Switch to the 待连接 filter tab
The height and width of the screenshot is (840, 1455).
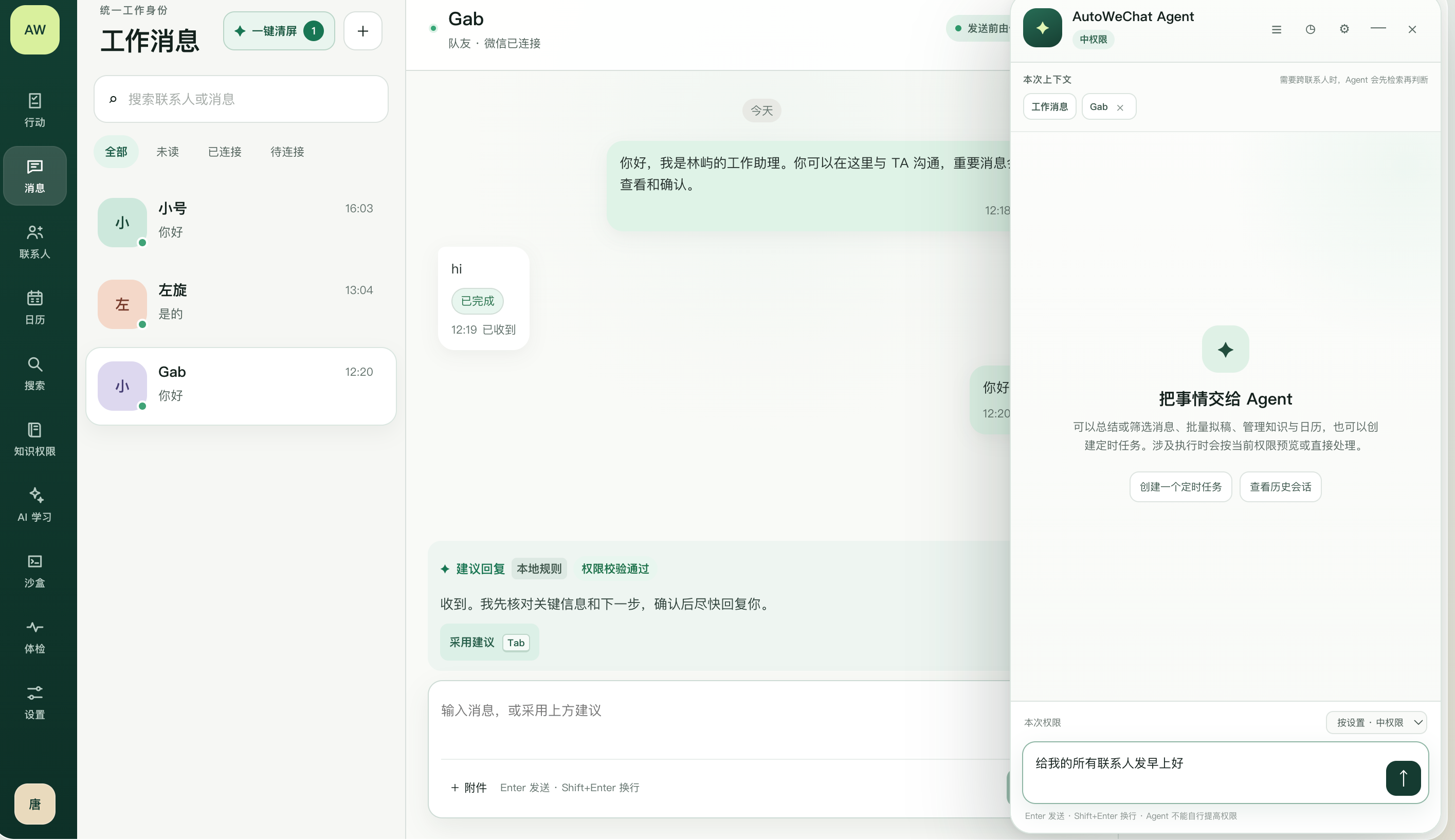click(287, 152)
